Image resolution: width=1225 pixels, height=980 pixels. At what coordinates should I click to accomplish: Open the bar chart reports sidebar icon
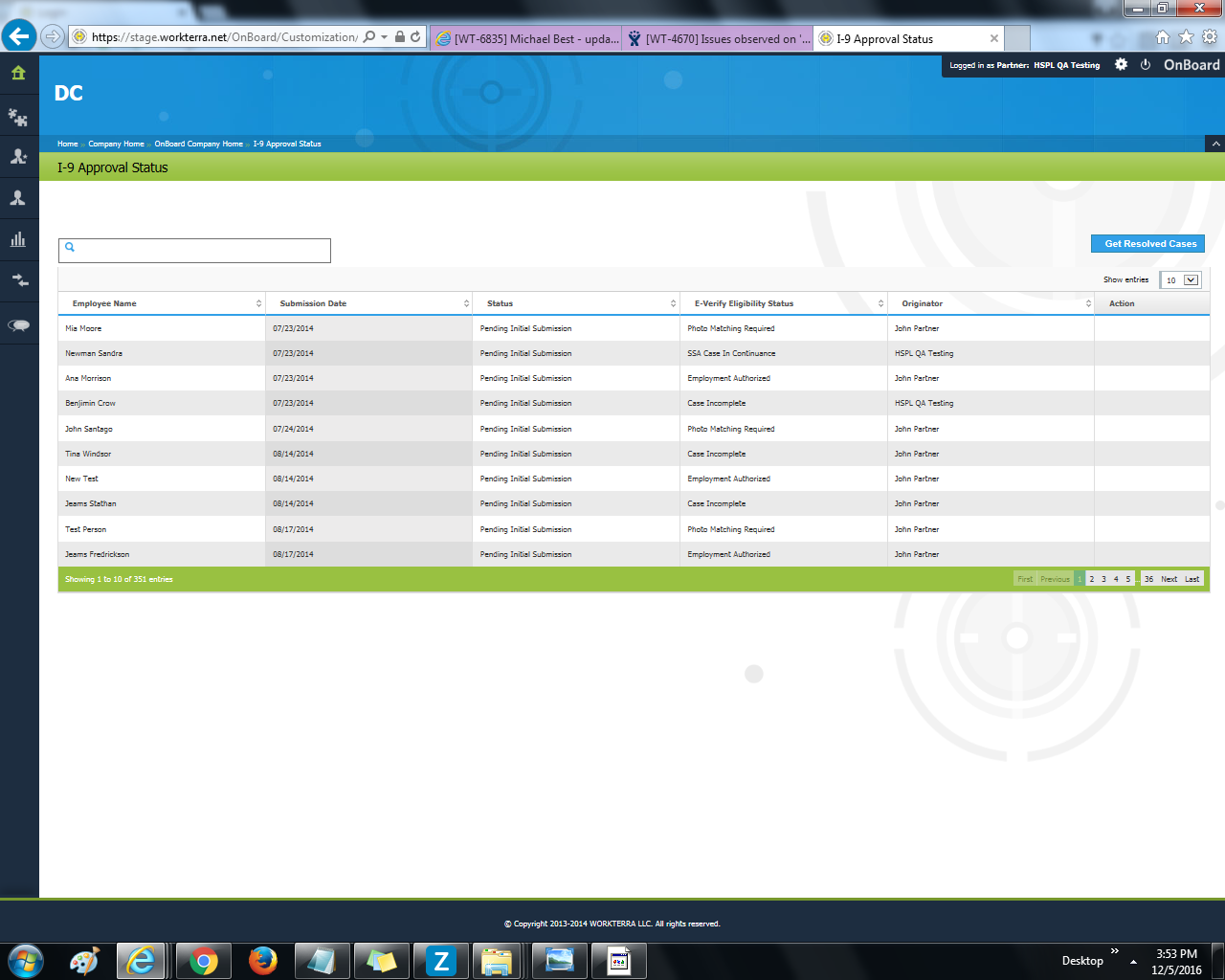(x=18, y=239)
